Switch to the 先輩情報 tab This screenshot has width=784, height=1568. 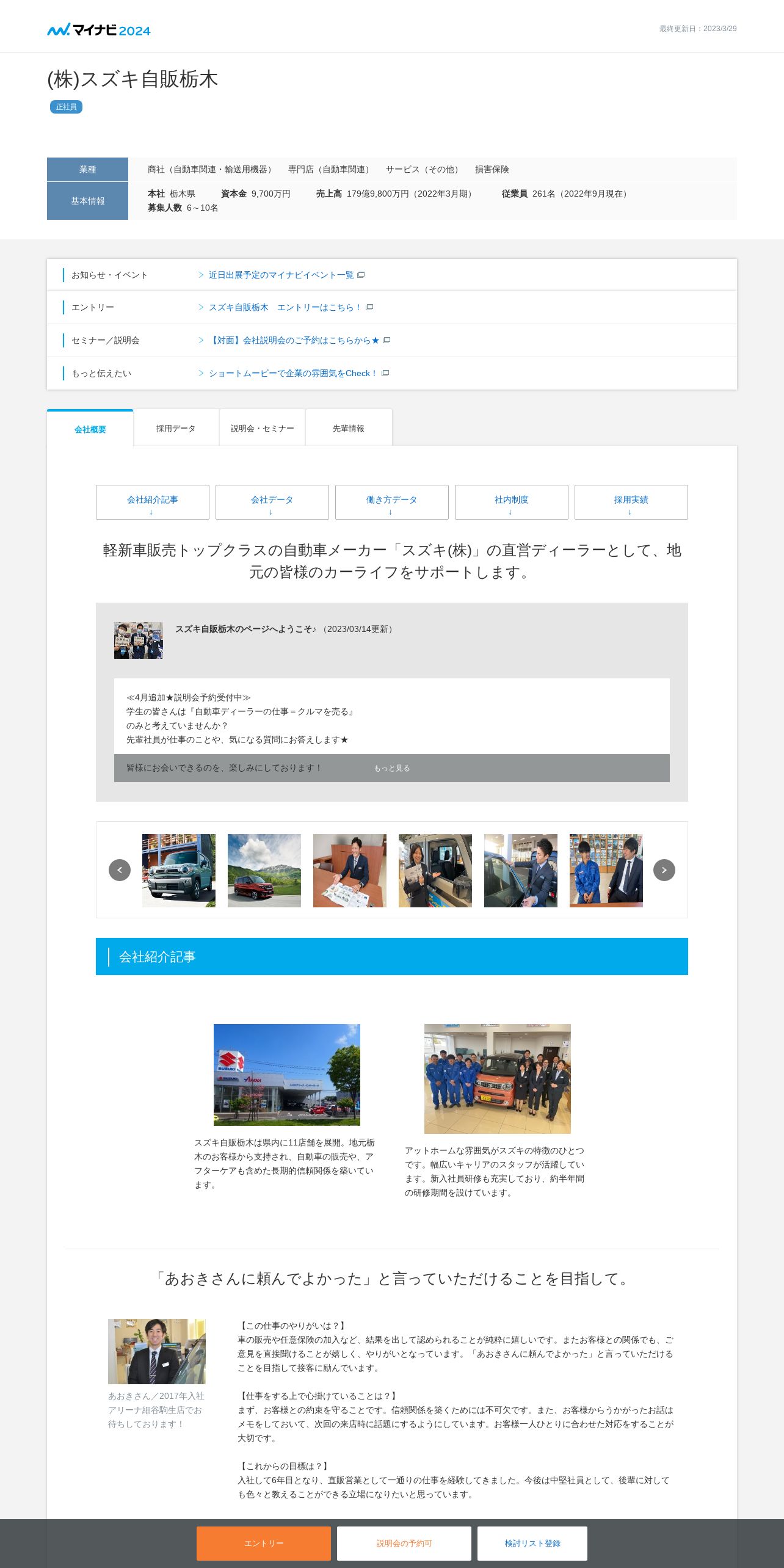[349, 428]
